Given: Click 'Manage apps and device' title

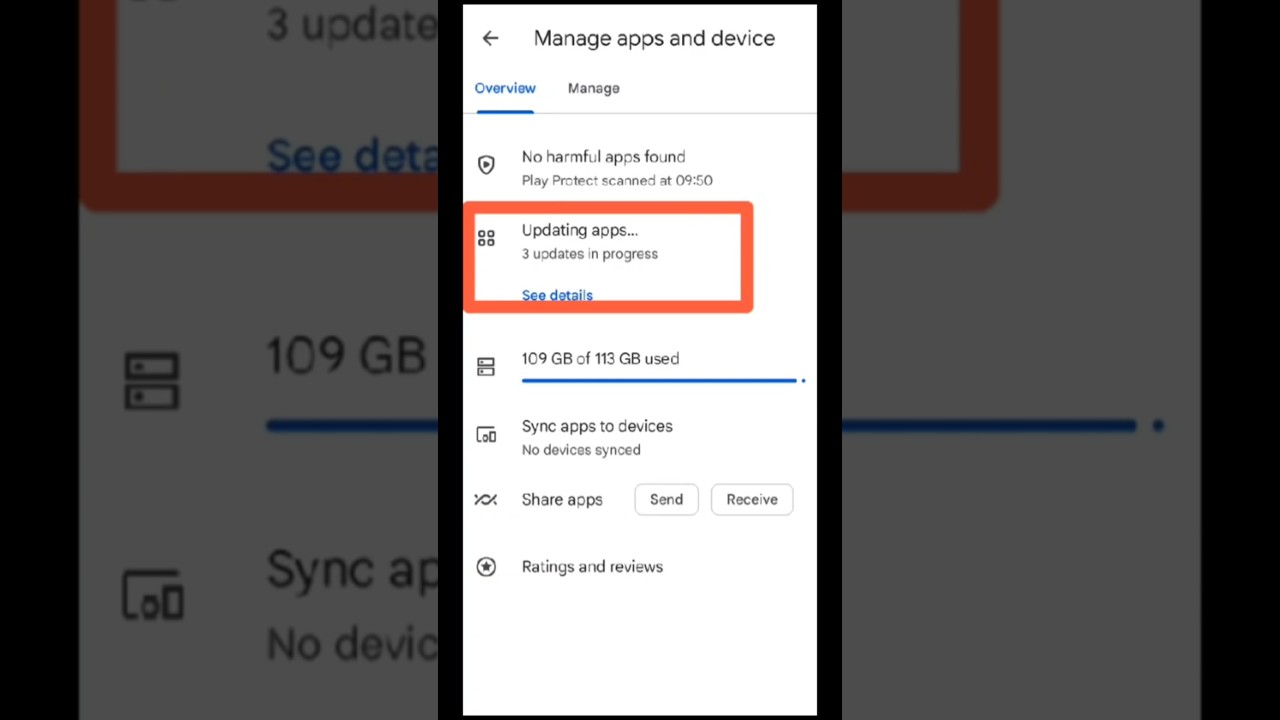Looking at the screenshot, I should [654, 38].
